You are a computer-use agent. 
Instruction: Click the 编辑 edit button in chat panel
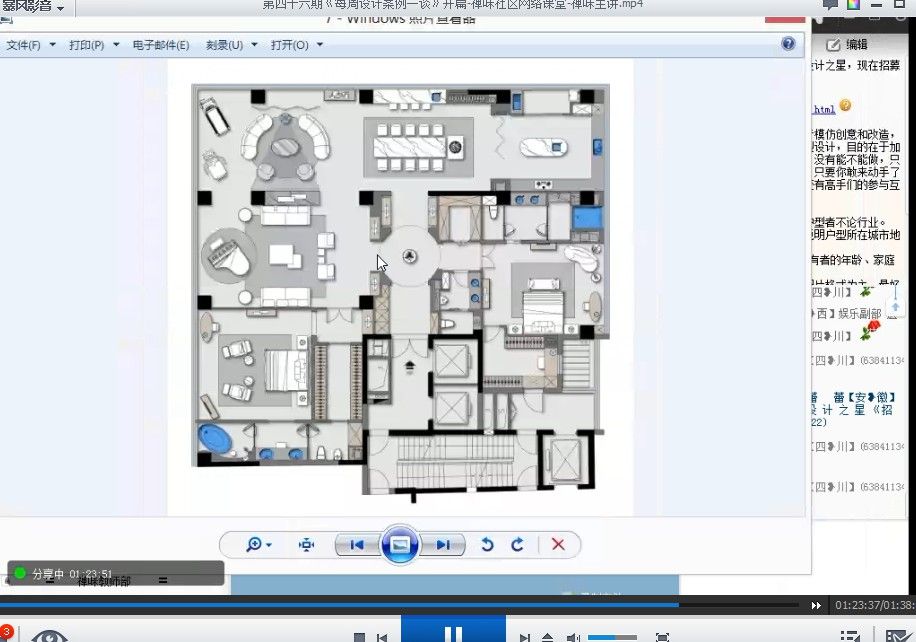click(847, 44)
